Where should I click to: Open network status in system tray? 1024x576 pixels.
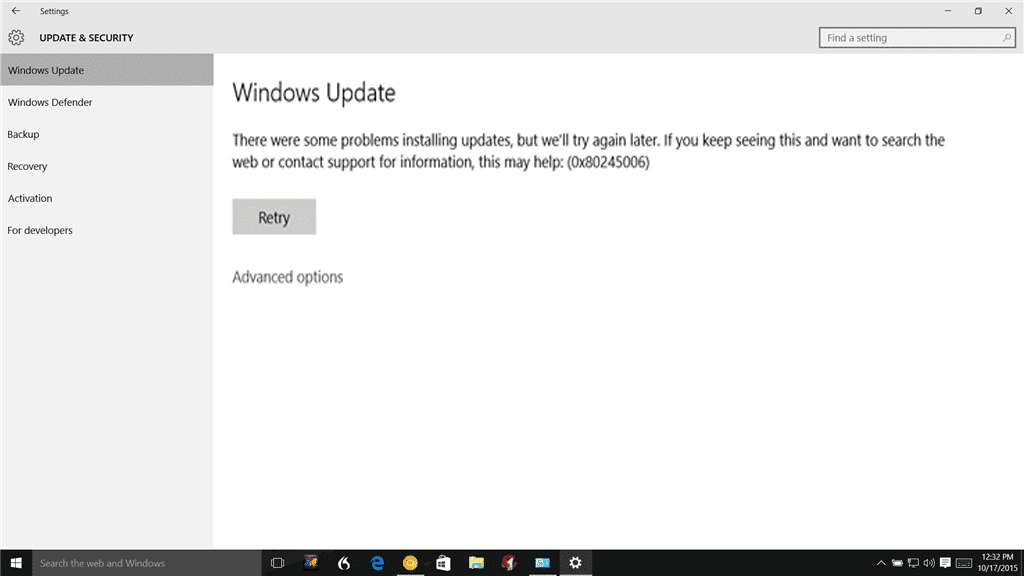tap(913, 563)
